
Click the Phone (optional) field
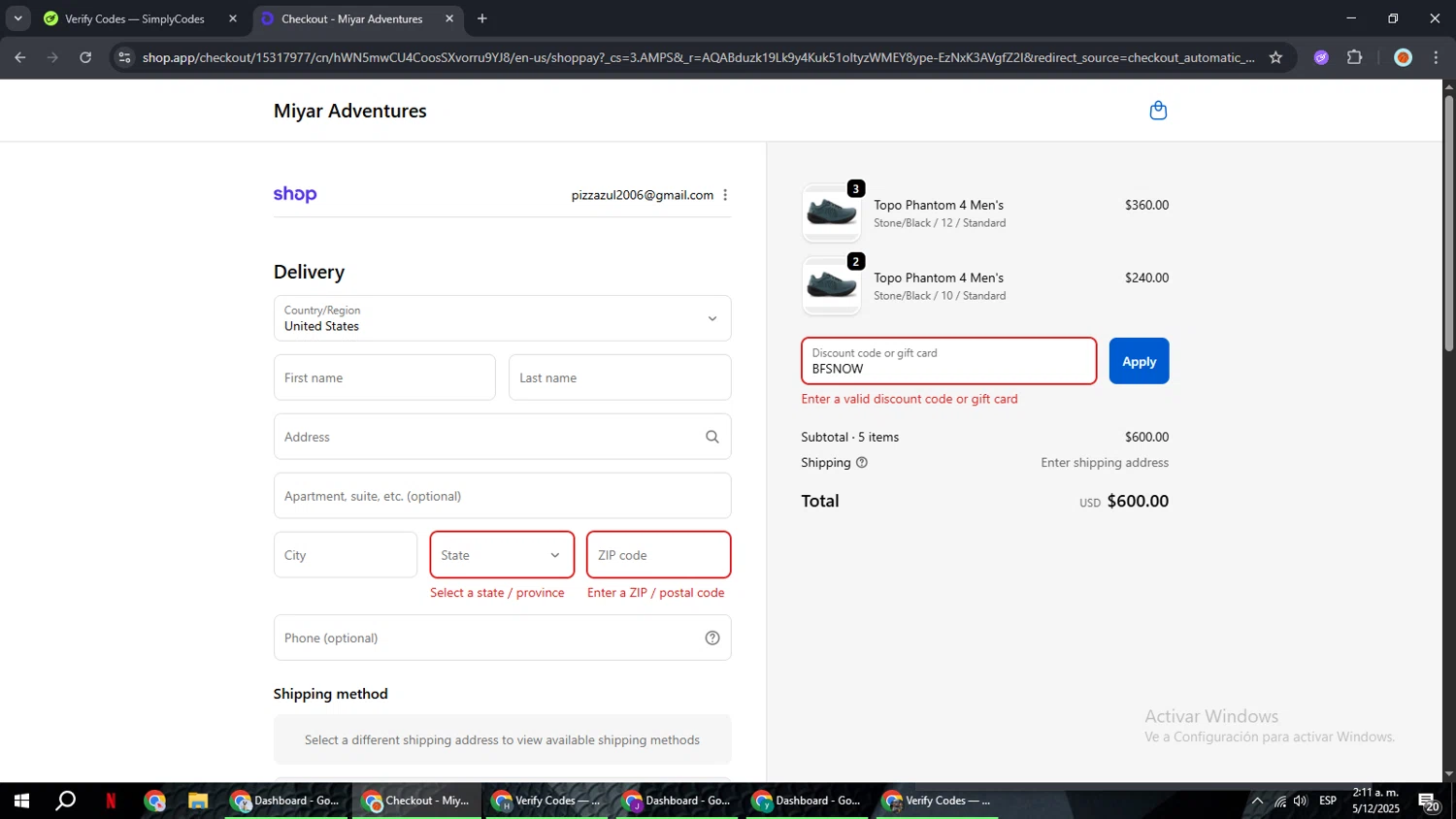coord(502,638)
